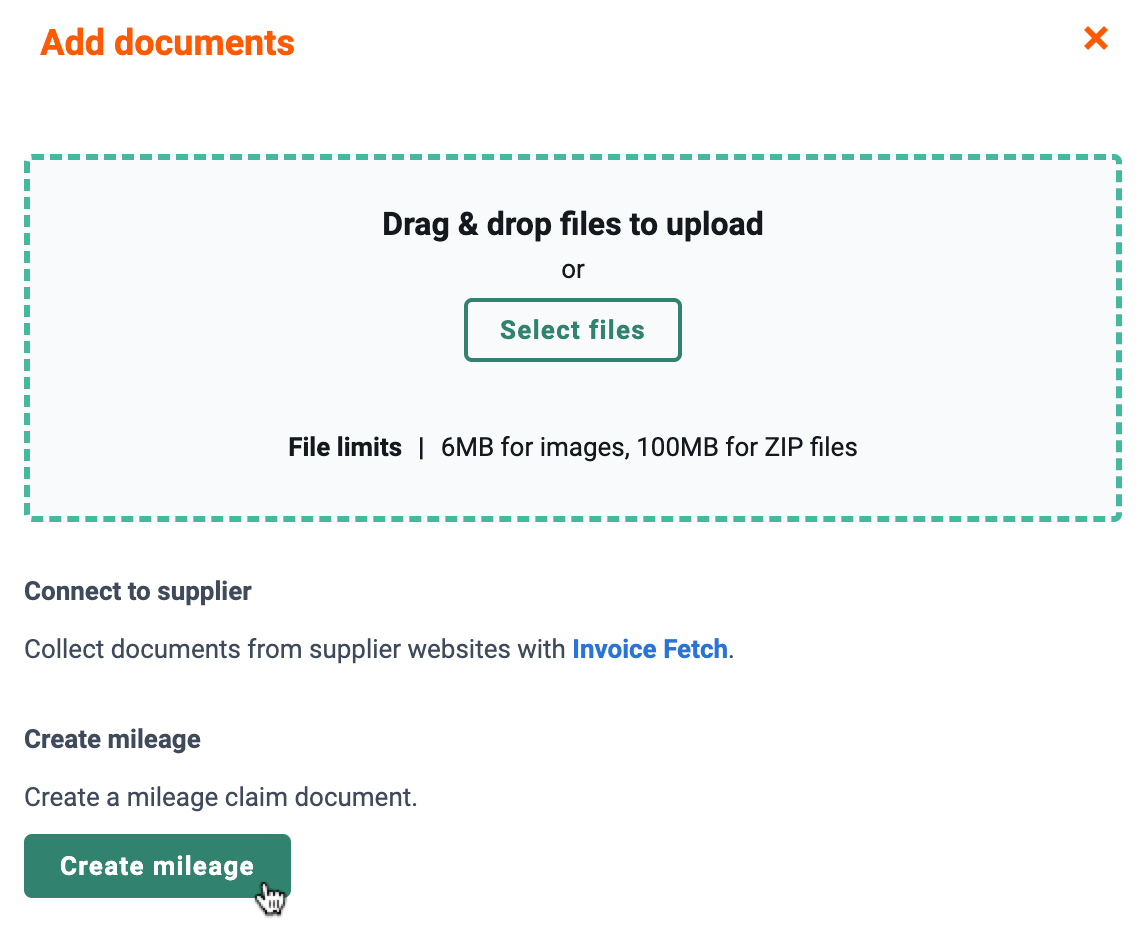The image size is (1147, 929).
Task: Click 'Create a mileage claim document.' text
Action: click(x=221, y=797)
